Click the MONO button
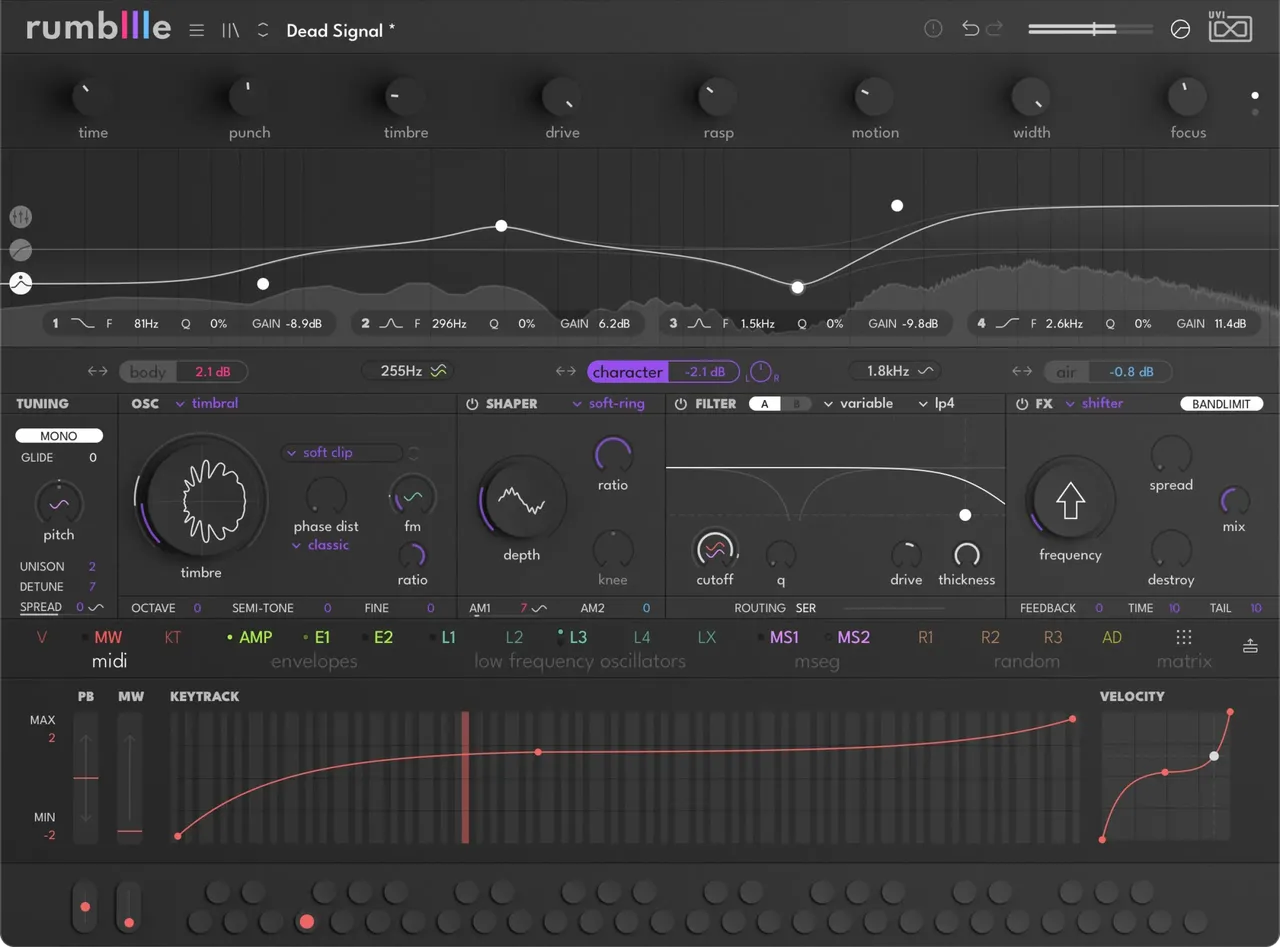 (59, 436)
